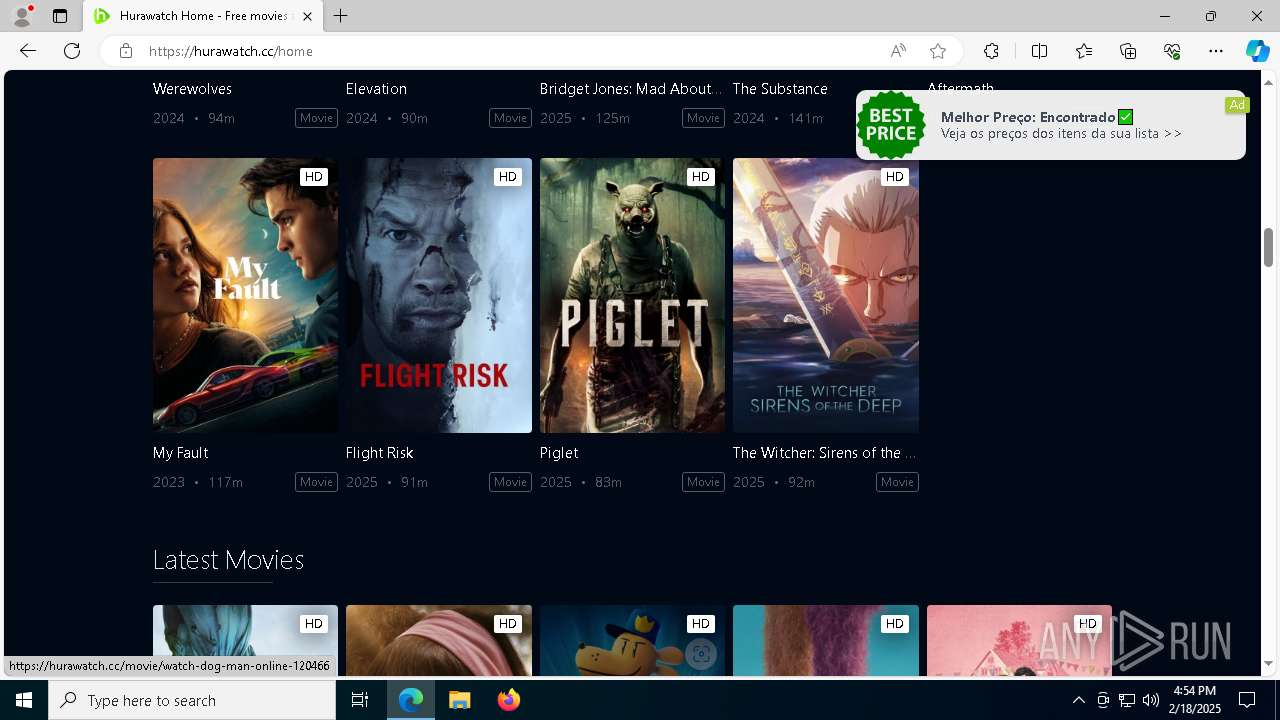The image size is (1280, 720).
Task: Open the tab actions menu
Action: coord(60,16)
